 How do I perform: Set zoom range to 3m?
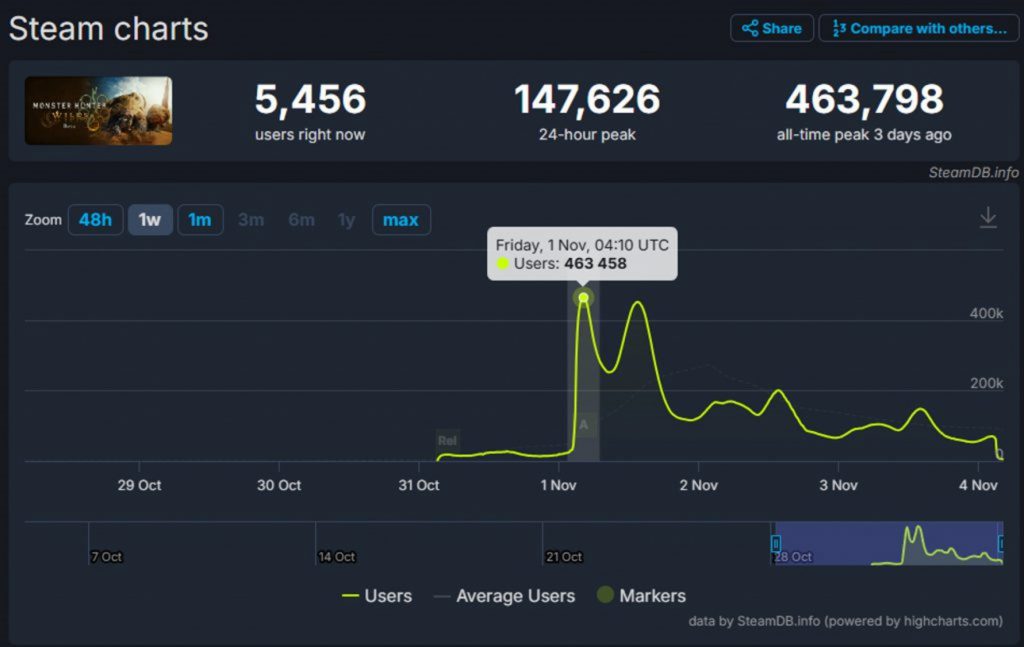(251, 219)
